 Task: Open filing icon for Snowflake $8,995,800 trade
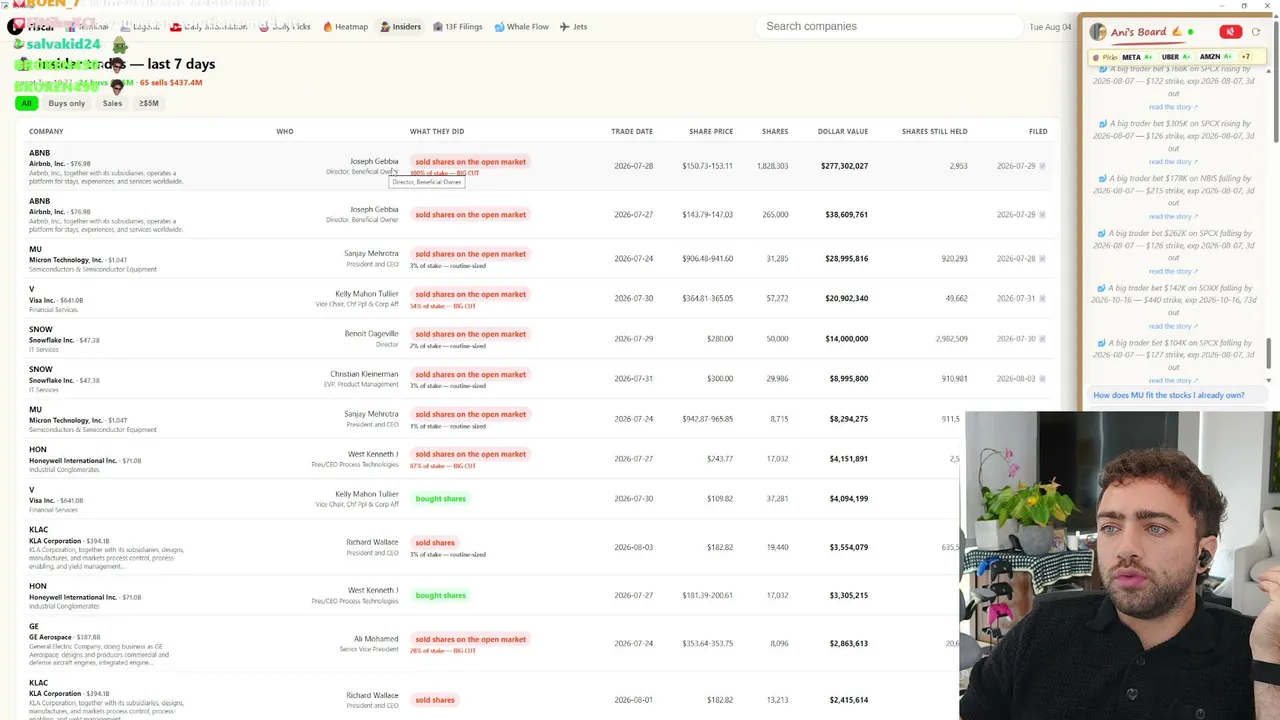click(1042, 378)
